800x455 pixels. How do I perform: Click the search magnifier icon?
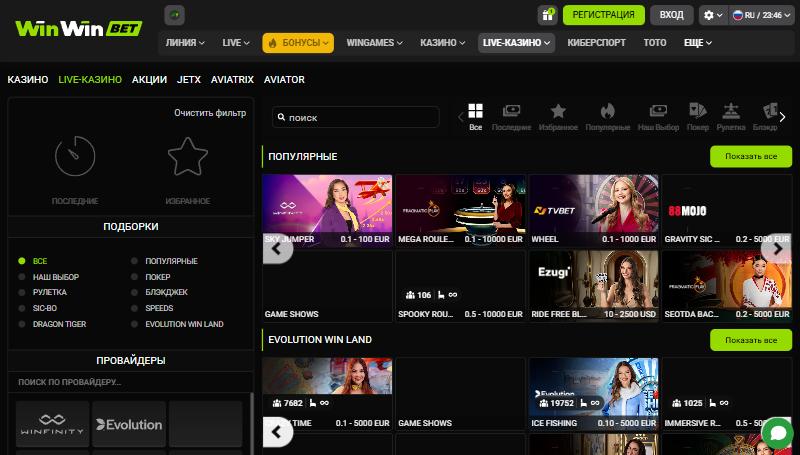281,117
